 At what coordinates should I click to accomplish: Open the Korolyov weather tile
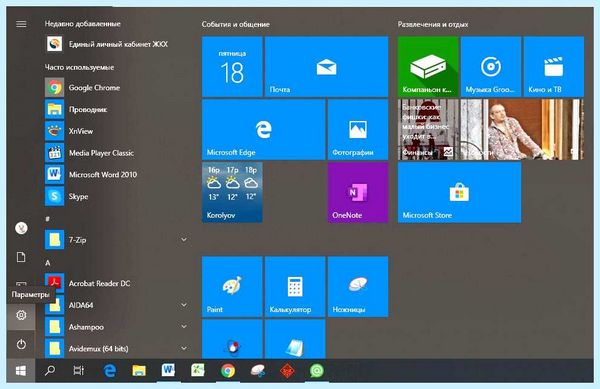(x=232, y=192)
